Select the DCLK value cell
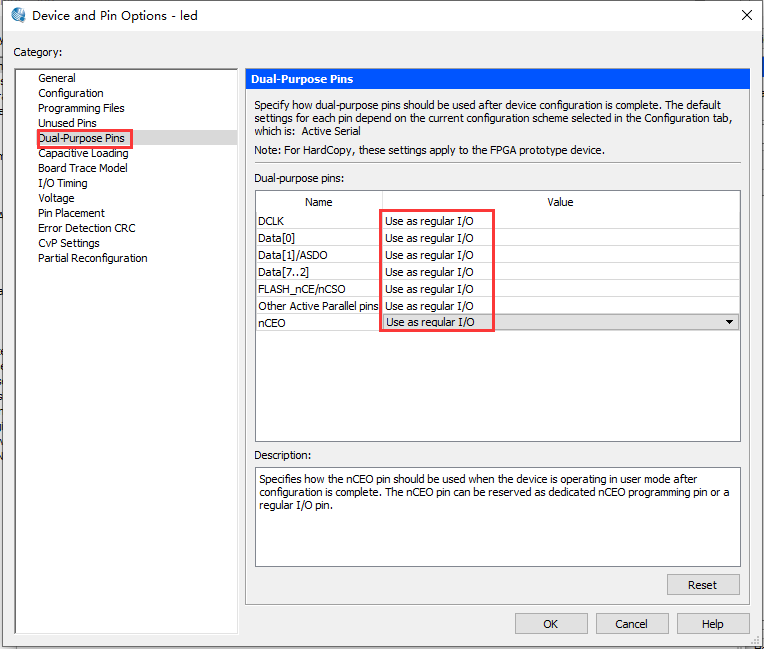The height and width of the screenshot is (649, 764). point(560,221)
